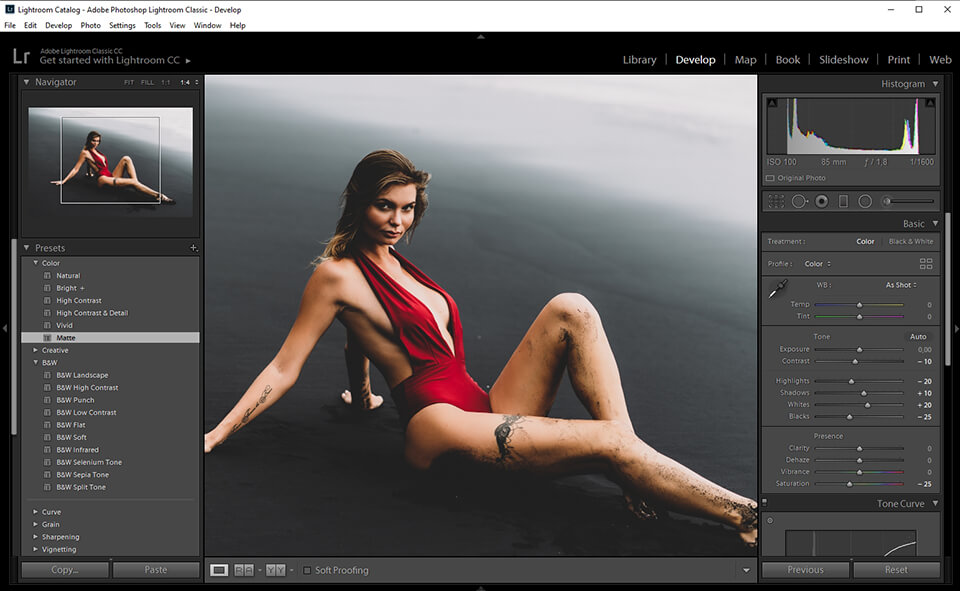Select the Spot Removal tool
This screenshot has height=591, width=960.
tap(799, 201)
